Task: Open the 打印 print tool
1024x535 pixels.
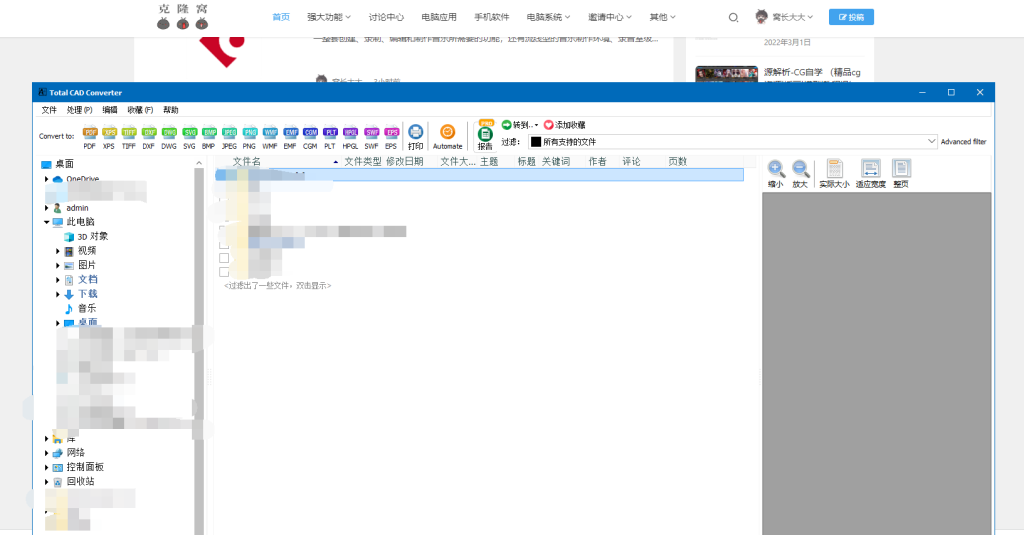Action: click(x=415, y=137)
